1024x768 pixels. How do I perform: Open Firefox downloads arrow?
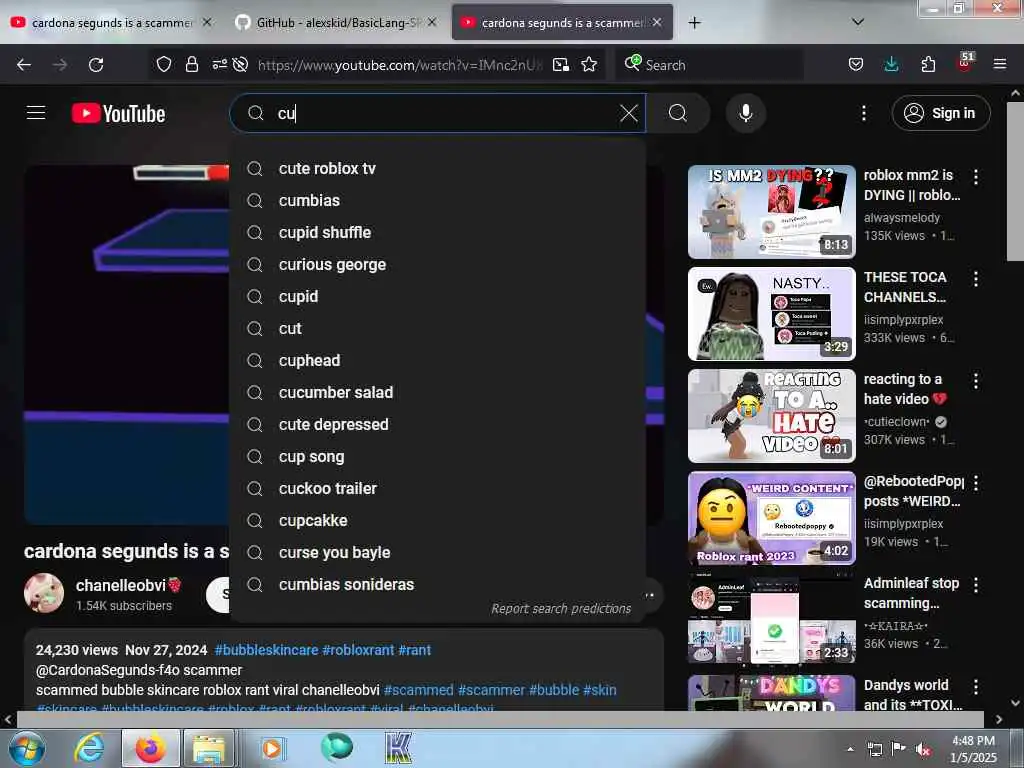[891, 64]
